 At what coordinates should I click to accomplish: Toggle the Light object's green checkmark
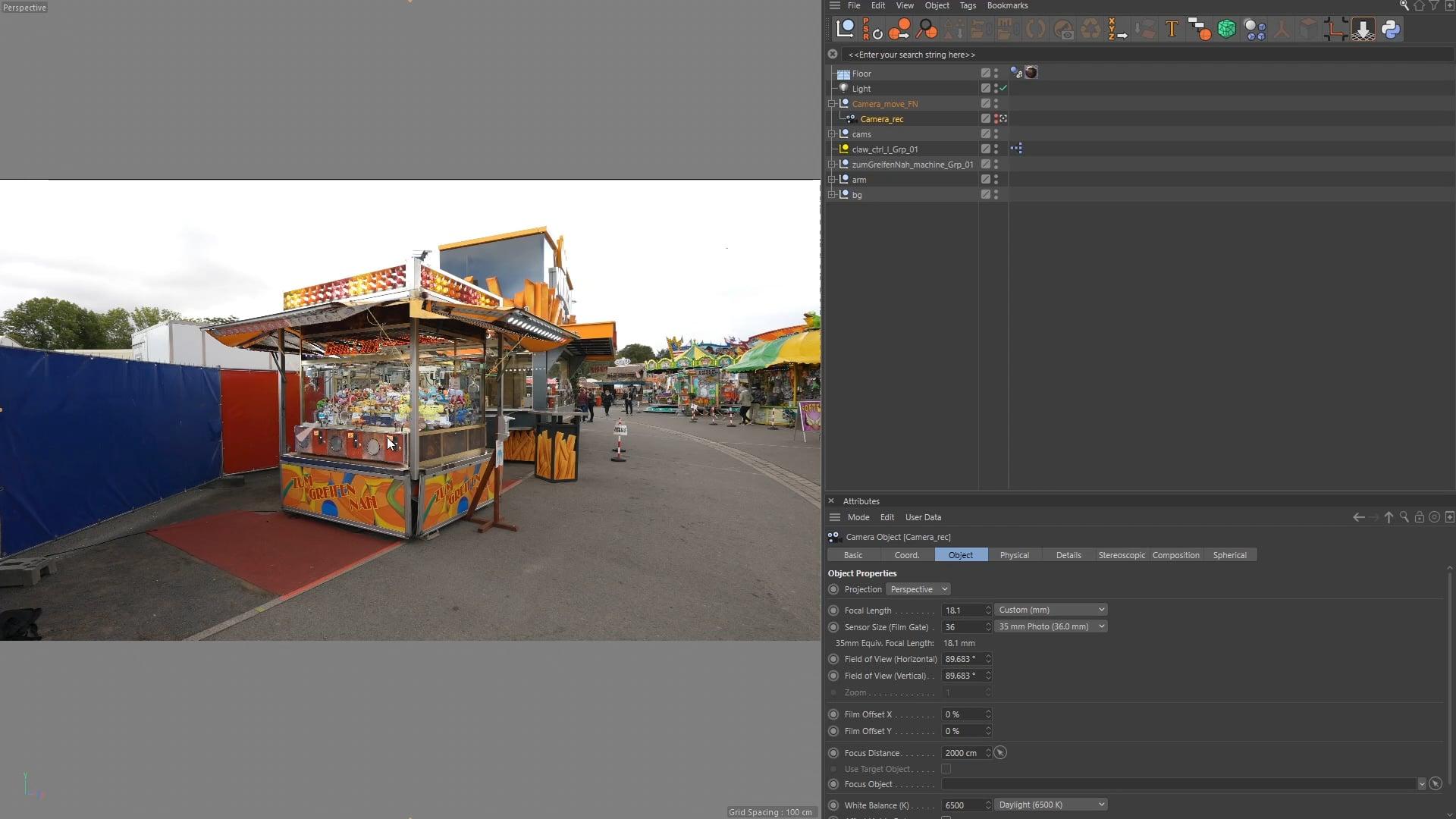[1003, 89]
